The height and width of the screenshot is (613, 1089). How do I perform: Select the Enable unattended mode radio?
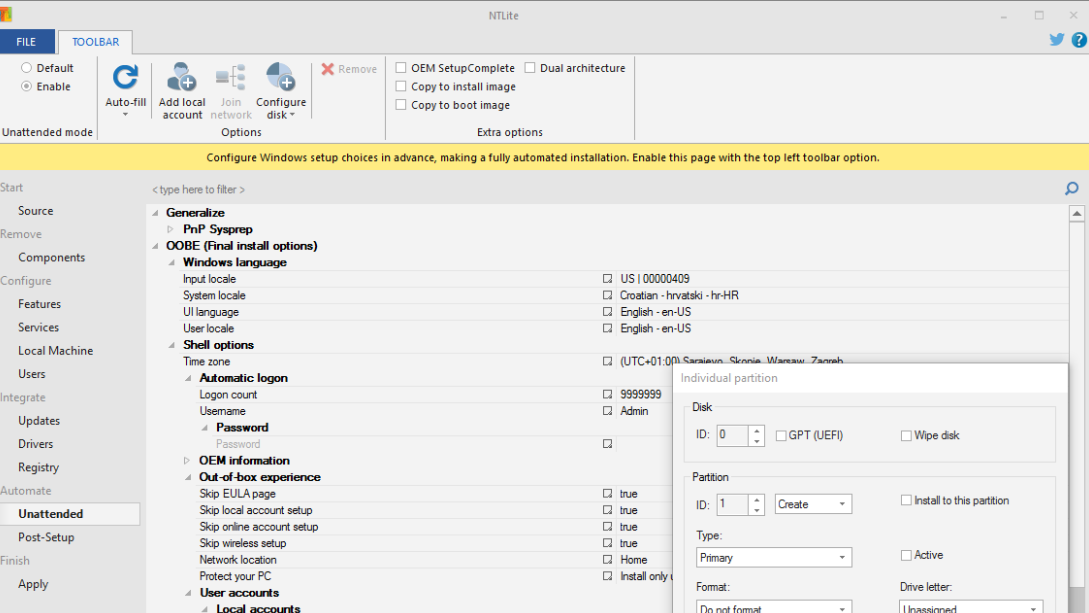point(26,86)
